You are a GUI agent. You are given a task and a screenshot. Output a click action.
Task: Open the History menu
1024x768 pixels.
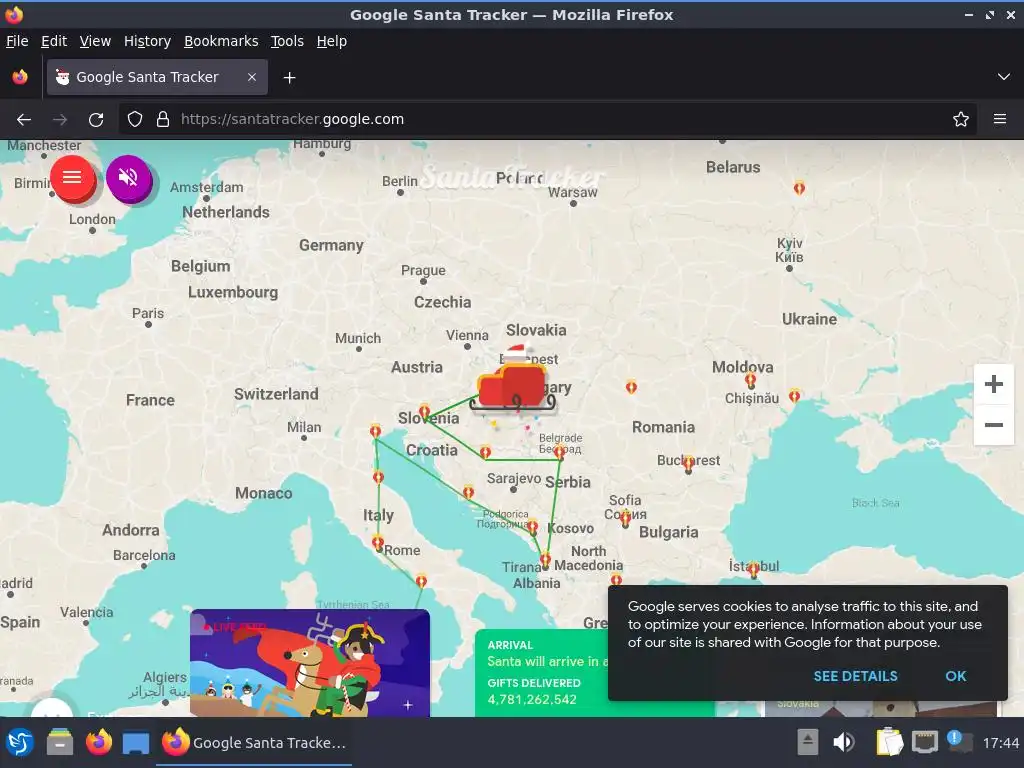point(147,41)
